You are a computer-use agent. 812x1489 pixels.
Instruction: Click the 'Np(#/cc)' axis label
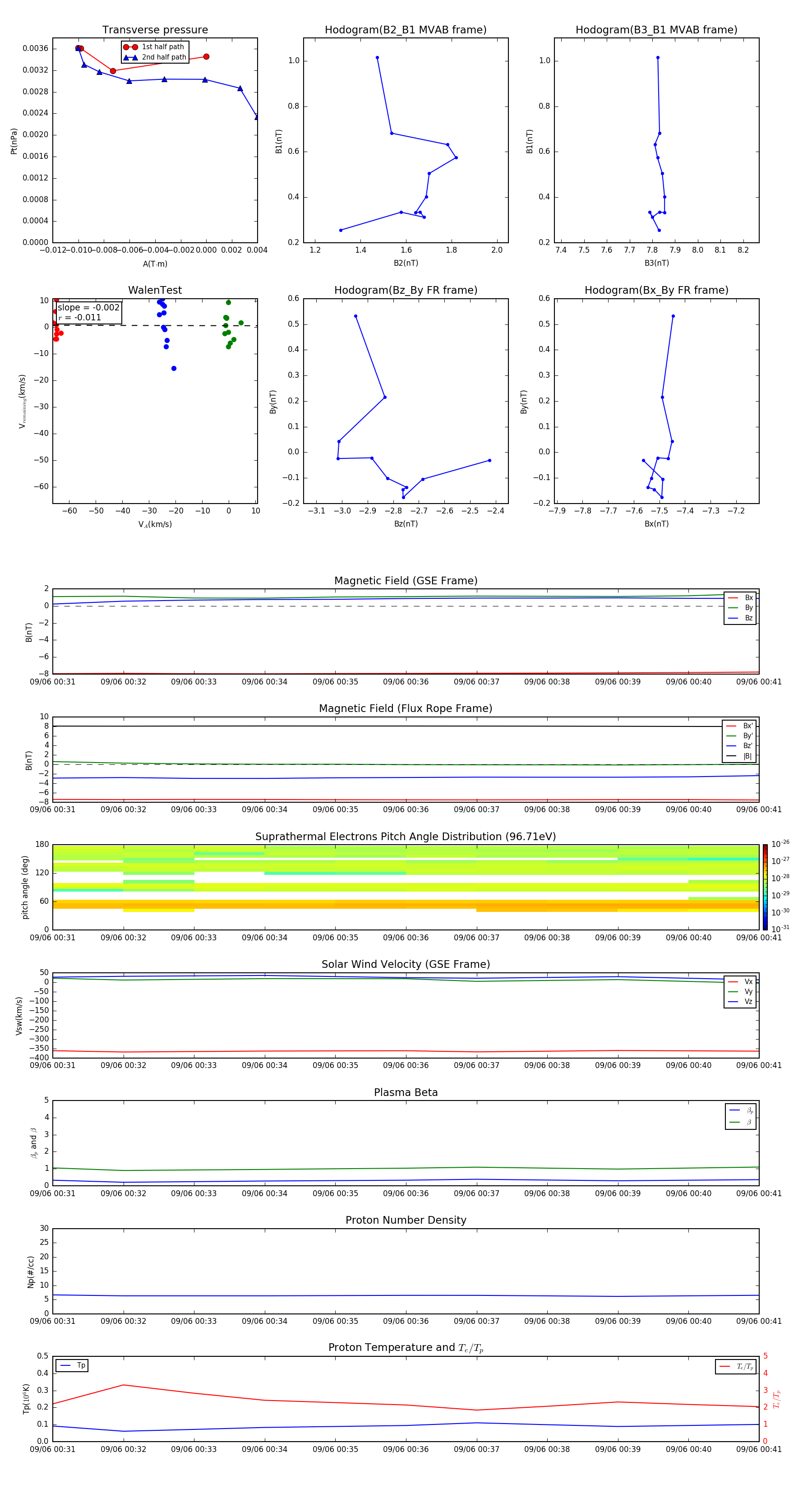(31, 1272)
